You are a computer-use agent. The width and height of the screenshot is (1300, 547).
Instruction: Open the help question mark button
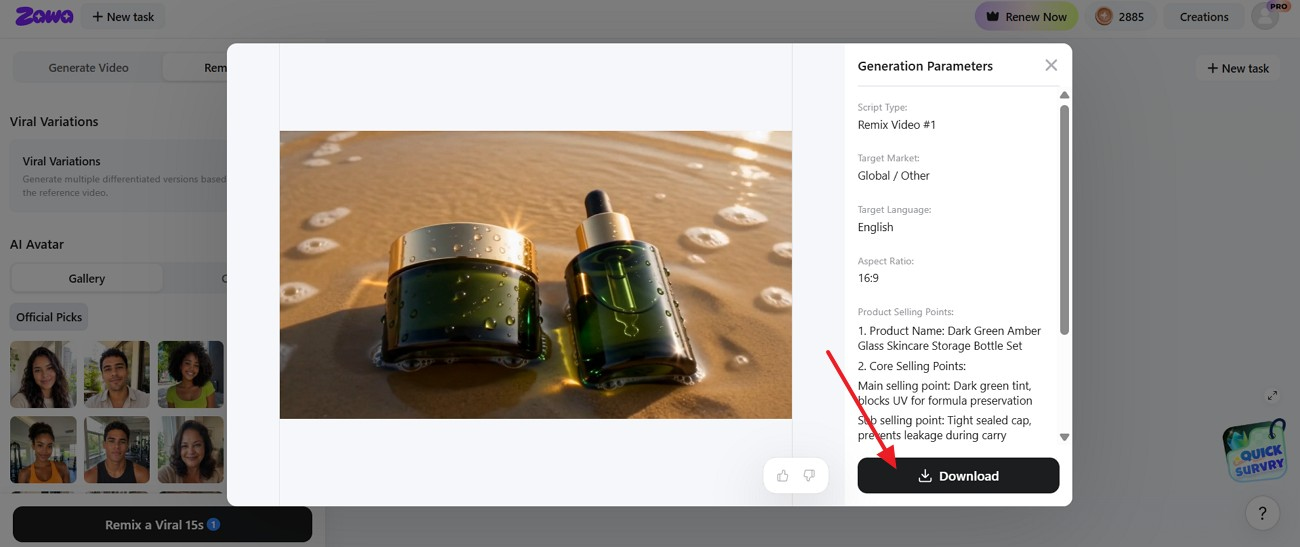click(x=1262, y=513)
